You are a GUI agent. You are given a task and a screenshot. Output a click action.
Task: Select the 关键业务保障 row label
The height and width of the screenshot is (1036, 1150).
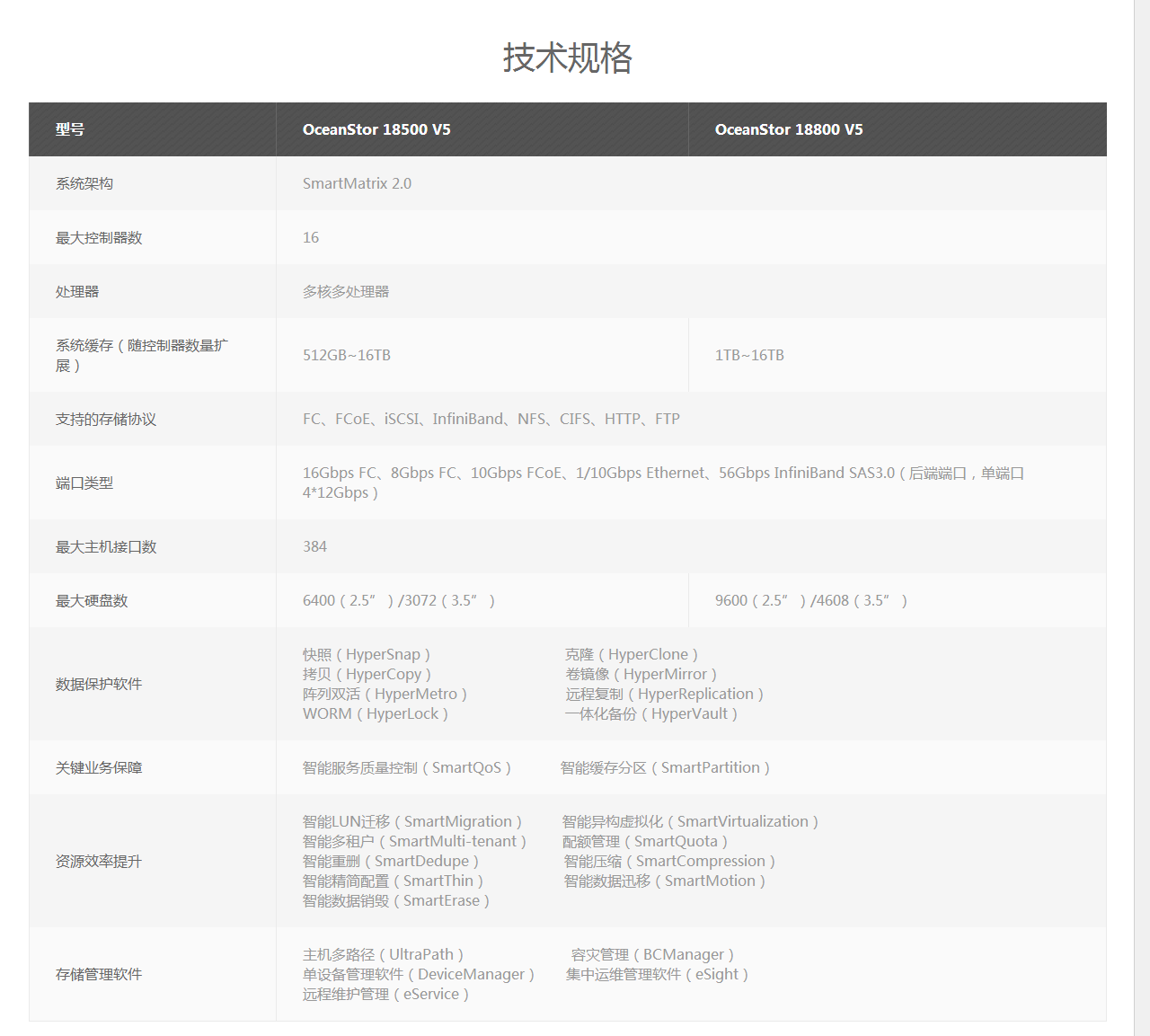coord(99,767)
